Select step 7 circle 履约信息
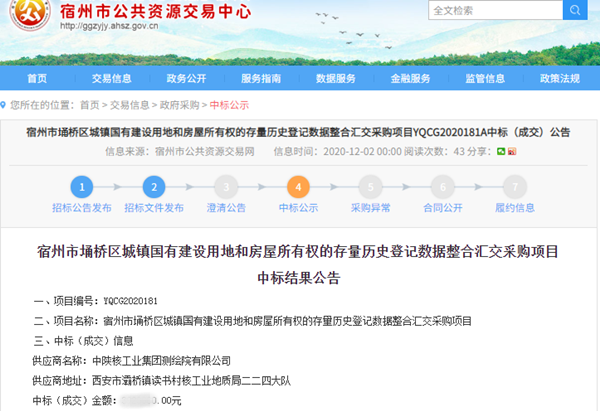600x411 pixels. [513, 186]
